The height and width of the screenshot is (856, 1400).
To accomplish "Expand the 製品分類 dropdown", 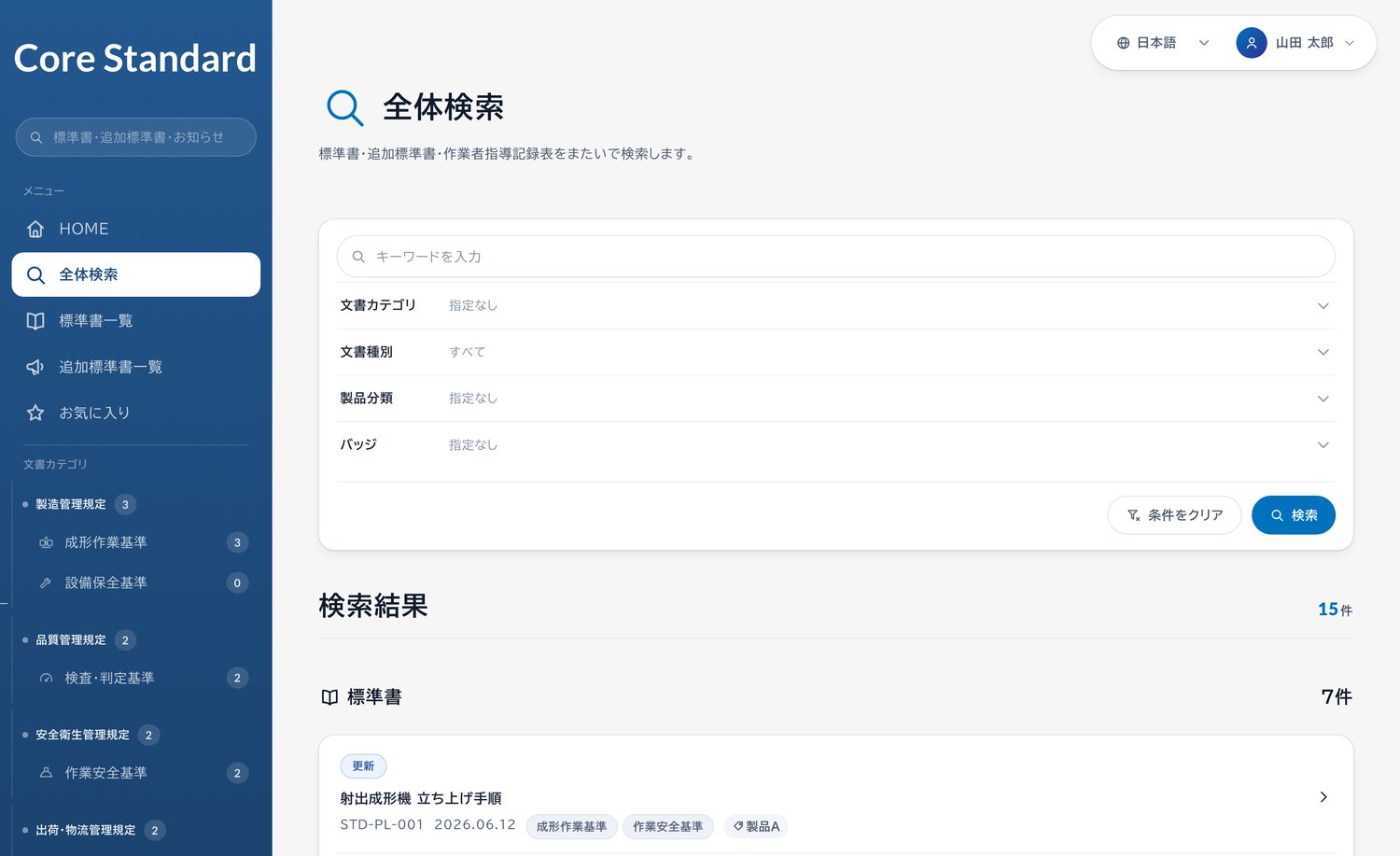I will (835, 399).
